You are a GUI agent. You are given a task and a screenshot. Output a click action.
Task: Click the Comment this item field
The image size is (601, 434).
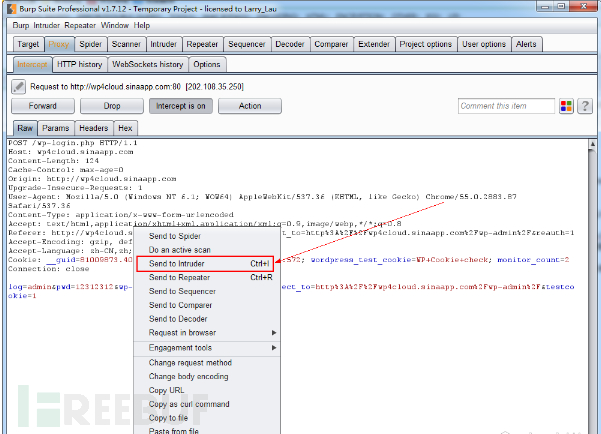click(x=506, y=106)
